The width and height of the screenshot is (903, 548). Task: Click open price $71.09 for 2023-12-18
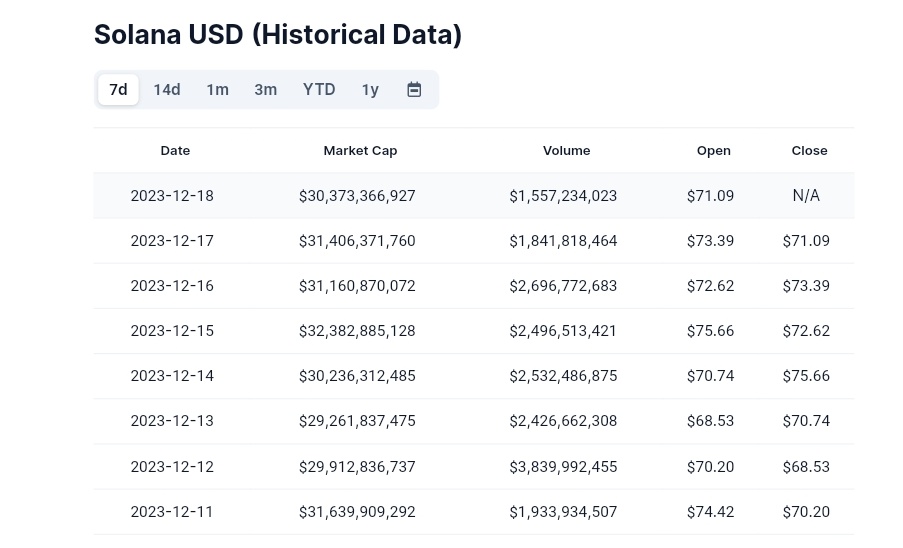point(711,196)
